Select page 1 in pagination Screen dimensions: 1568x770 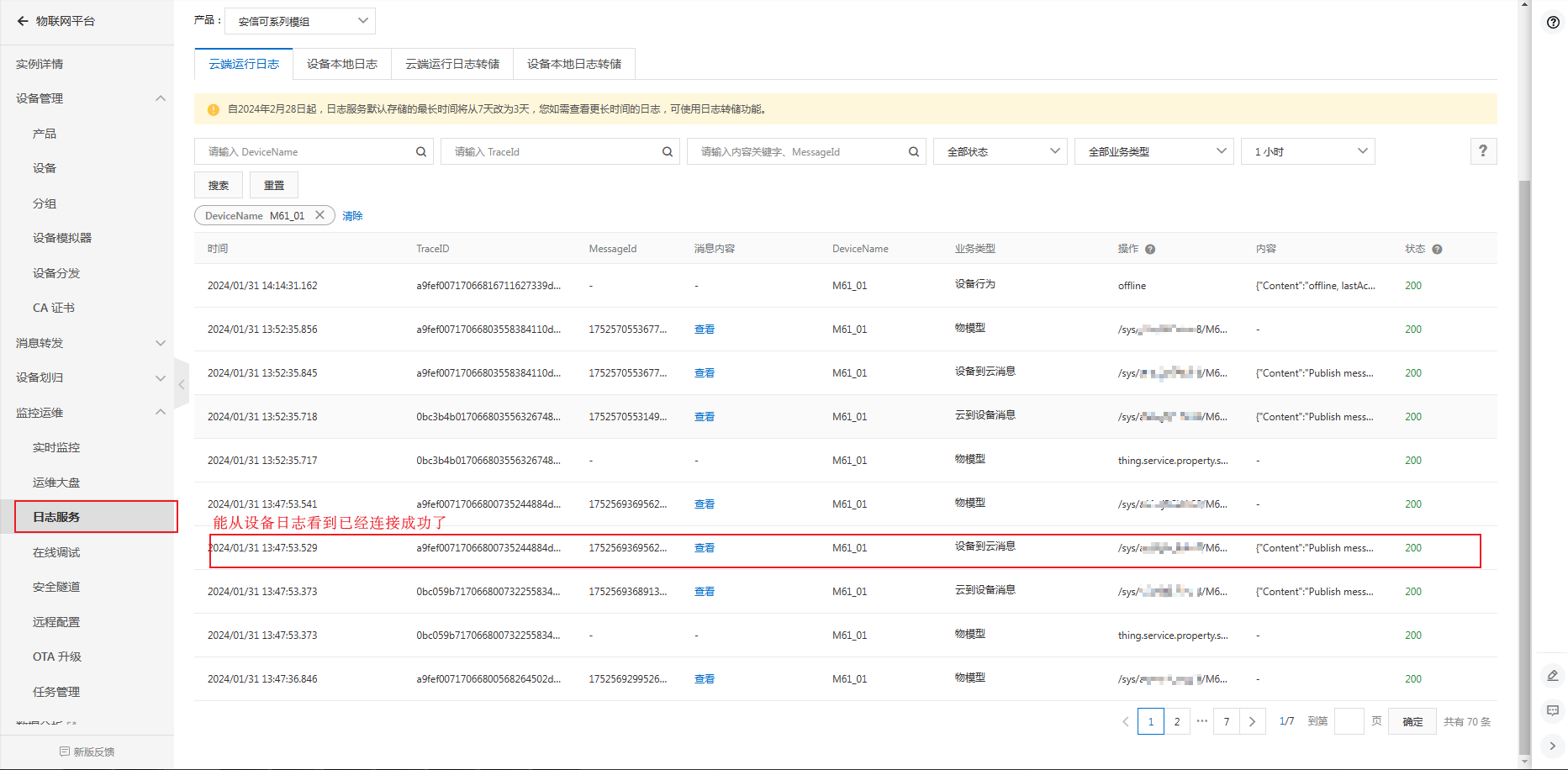click(1151, 721)
